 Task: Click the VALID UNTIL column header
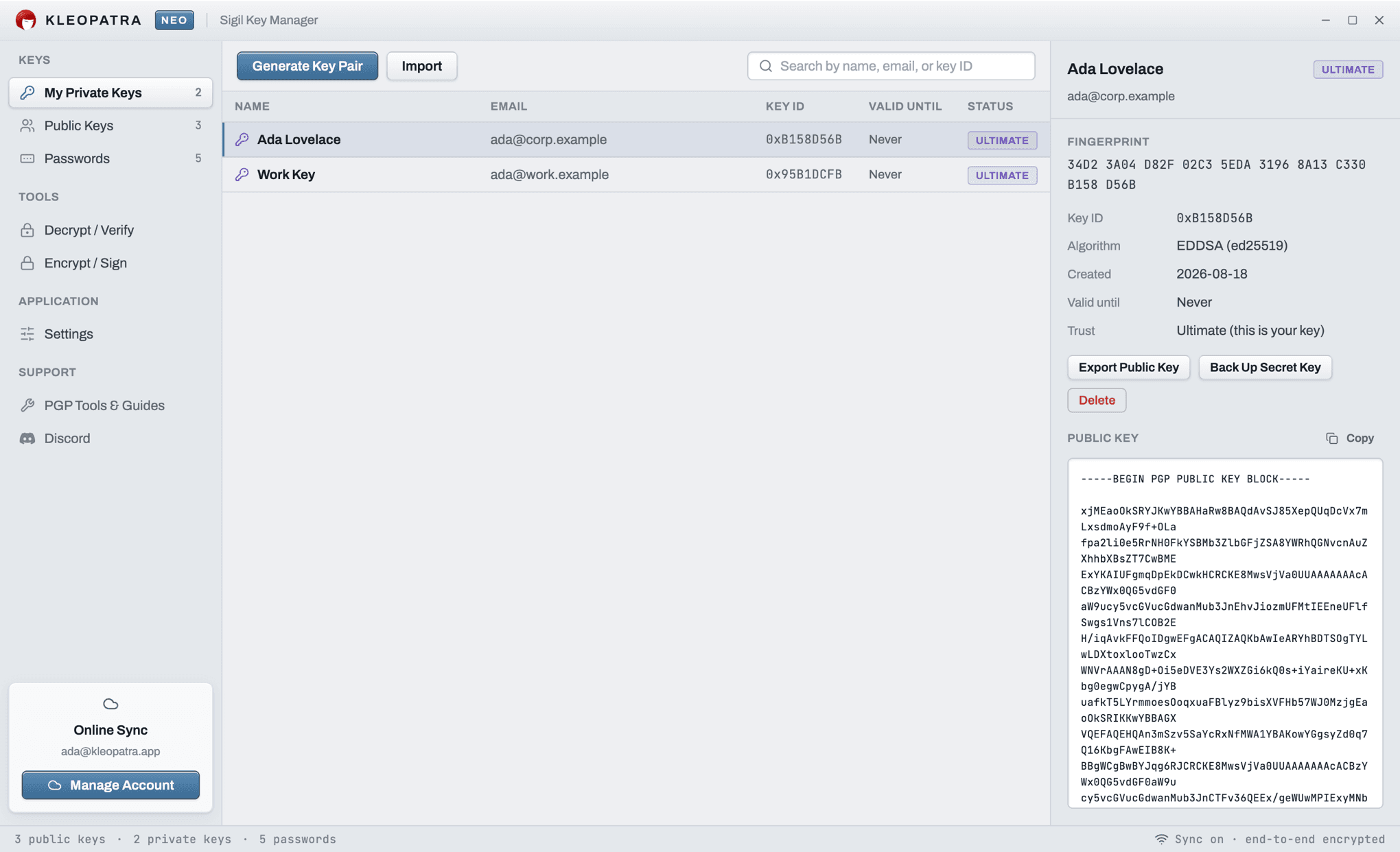click(905, 106)
